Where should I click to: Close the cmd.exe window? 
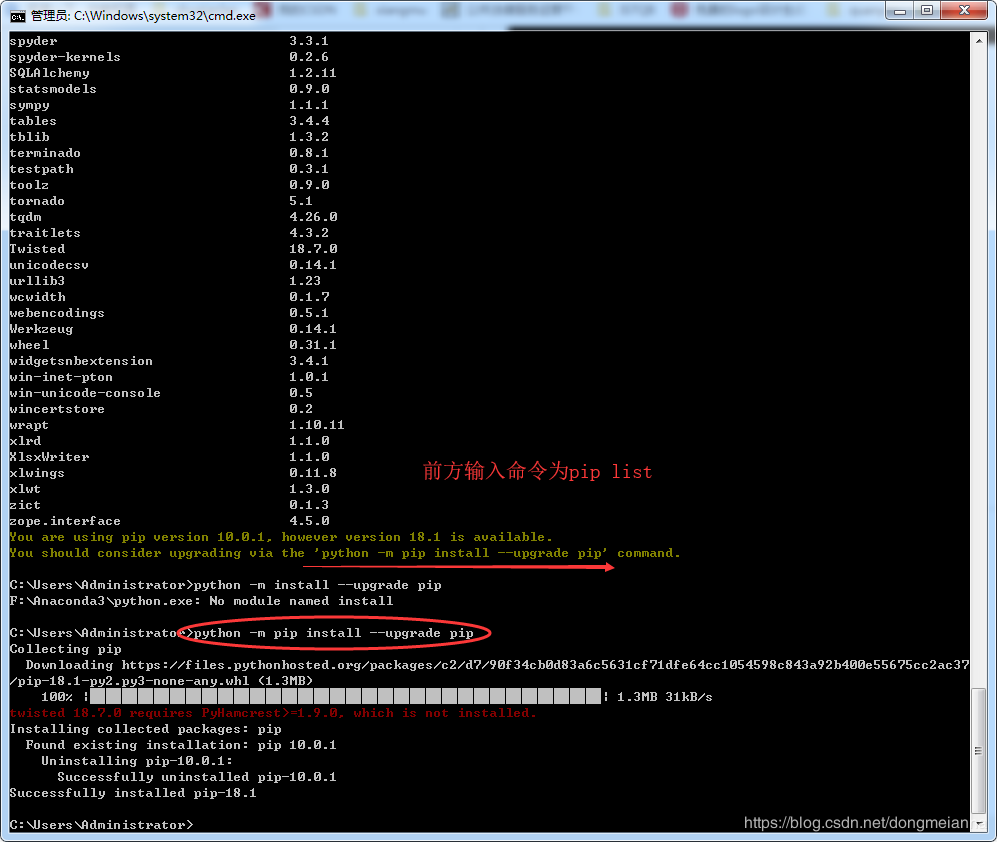pos(964,11)
